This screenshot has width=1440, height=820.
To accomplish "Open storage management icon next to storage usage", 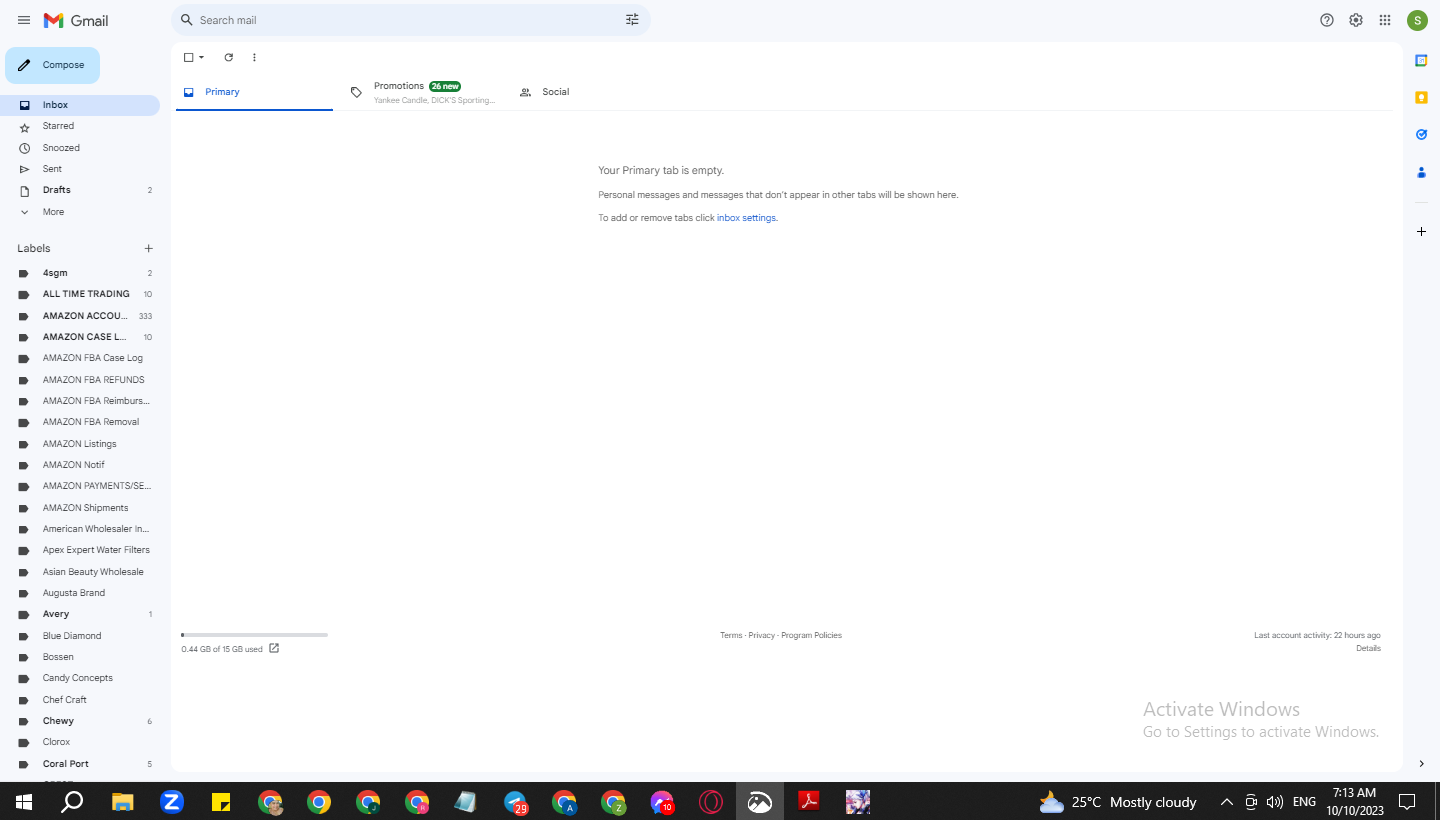I will 274,648.
